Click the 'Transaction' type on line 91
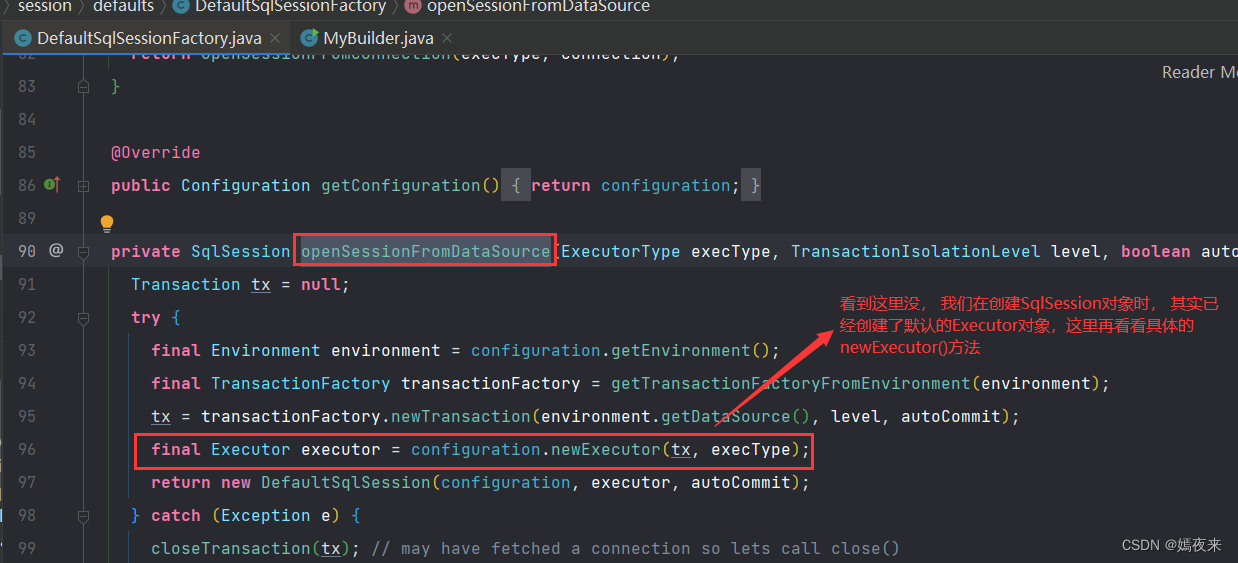 (x=186, y=284)
